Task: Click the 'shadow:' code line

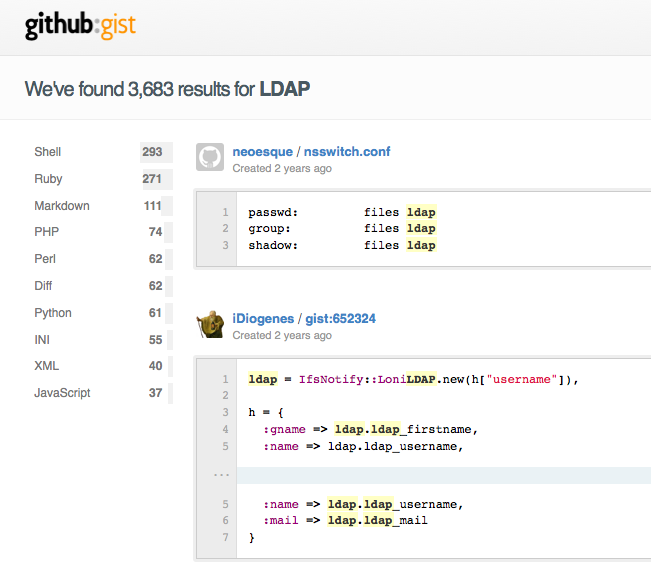Action: coord(342,245)
